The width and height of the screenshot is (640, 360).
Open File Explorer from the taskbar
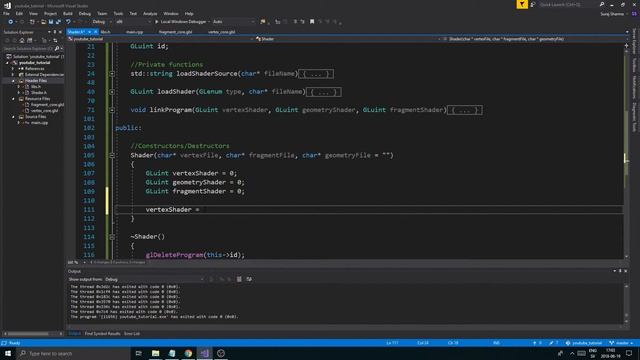point(156,353)
